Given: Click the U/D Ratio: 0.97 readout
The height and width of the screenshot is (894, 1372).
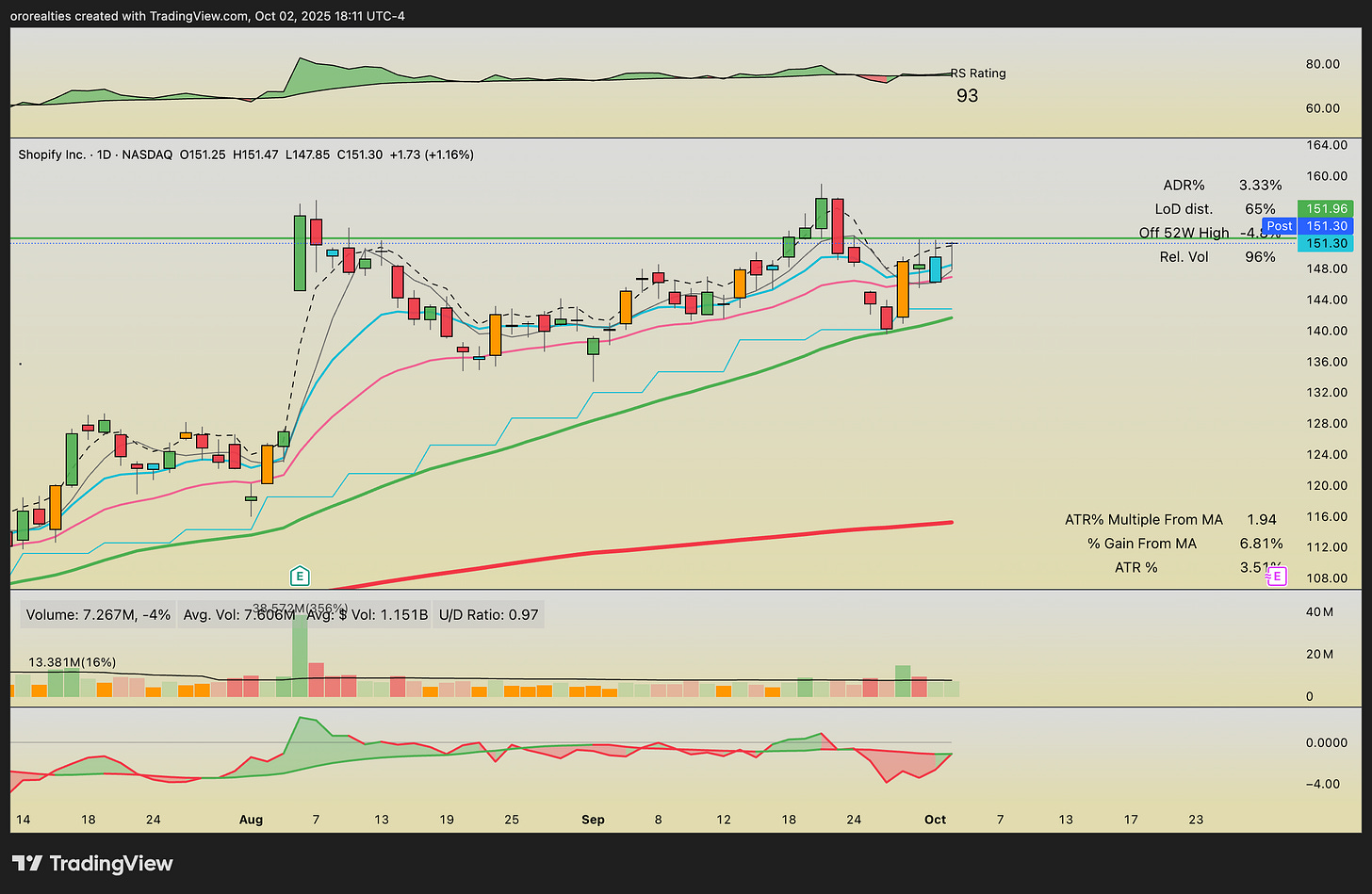Looking at the screenshot, I should [488, 615].
